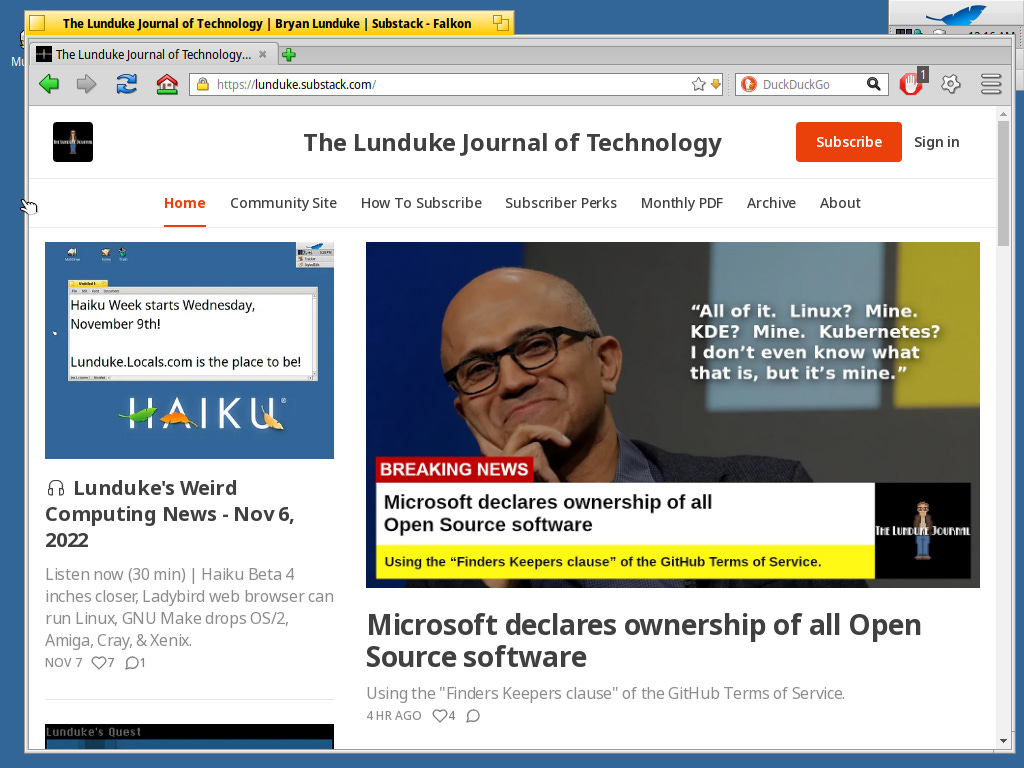Open the DuckDuckGo search engine icon menu
1024x768 pixels.
[x=748, y=84]
